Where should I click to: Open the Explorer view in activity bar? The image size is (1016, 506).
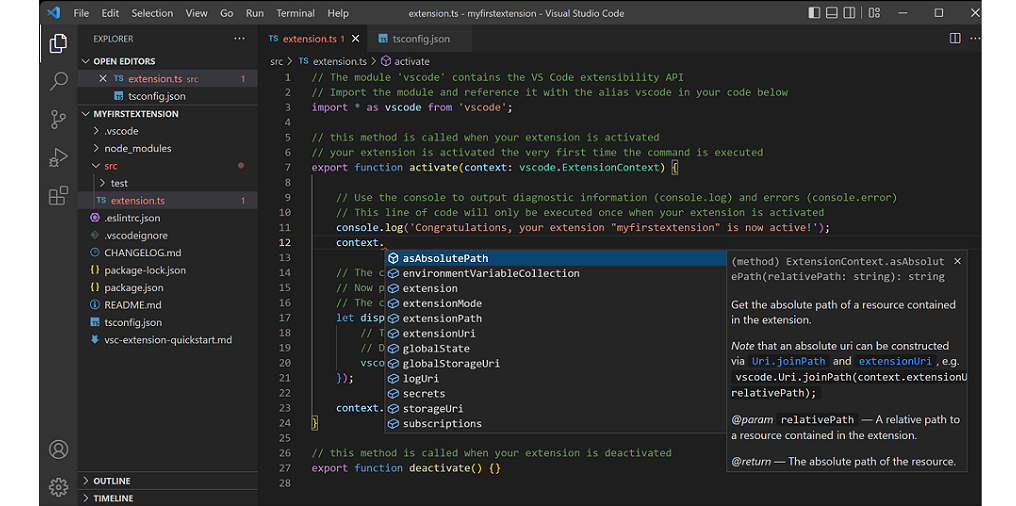(x=58, y=43)
